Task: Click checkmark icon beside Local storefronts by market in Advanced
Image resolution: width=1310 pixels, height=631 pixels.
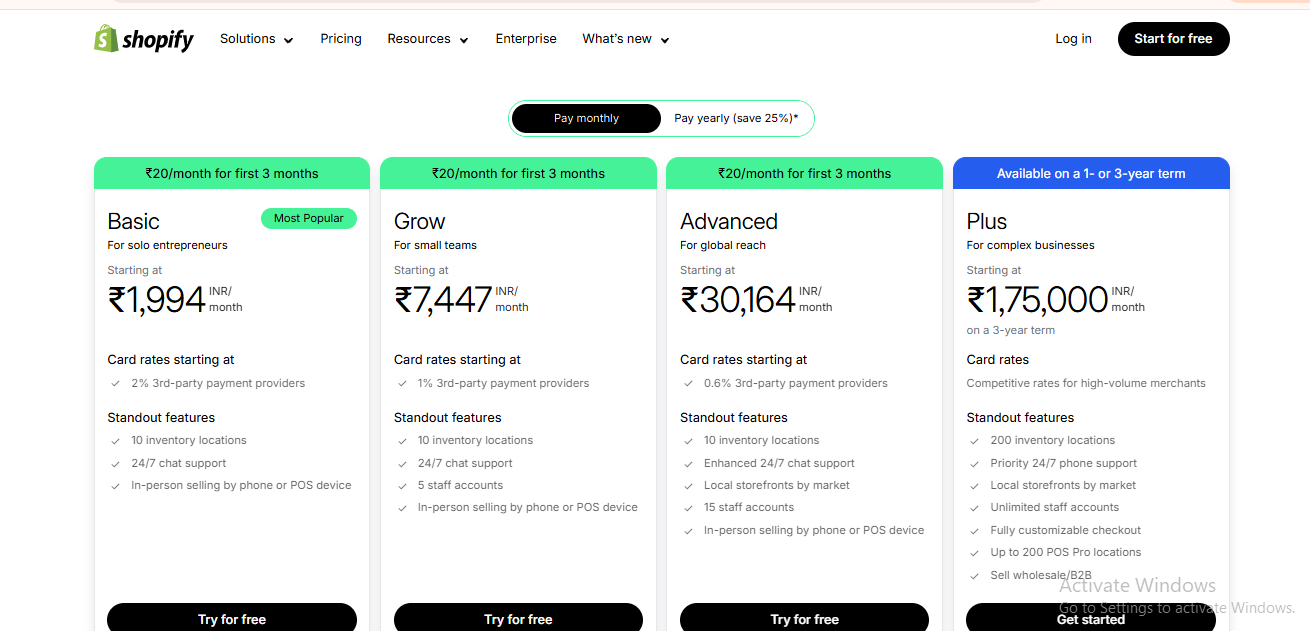Action: pyautogui.click(x=688, y=485)
